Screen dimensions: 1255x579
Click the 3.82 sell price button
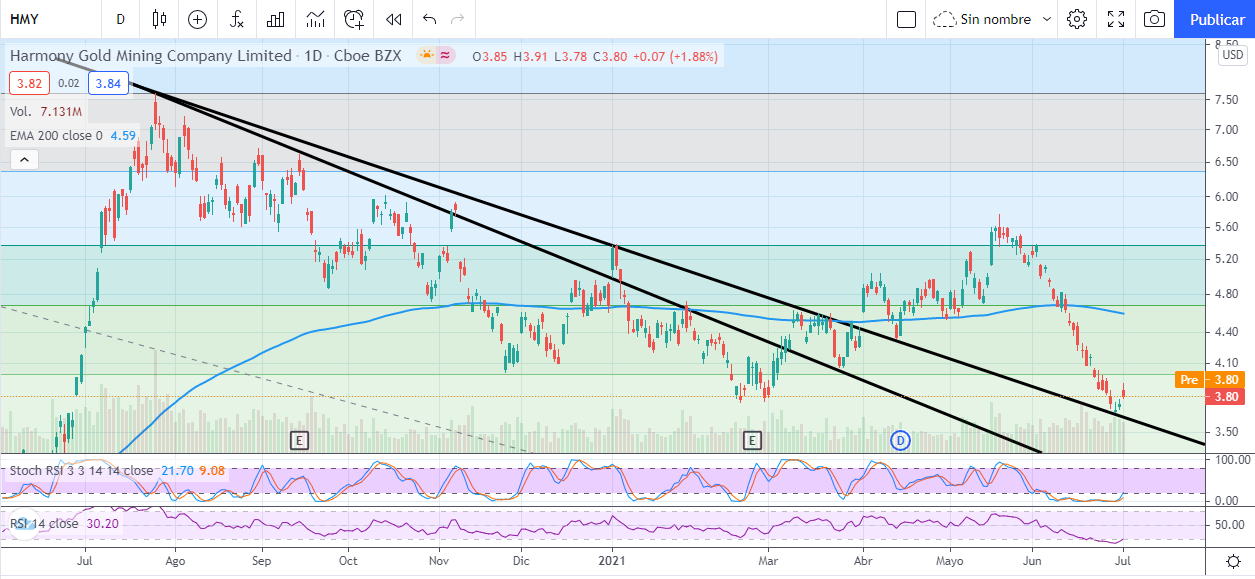pos(28,84)
